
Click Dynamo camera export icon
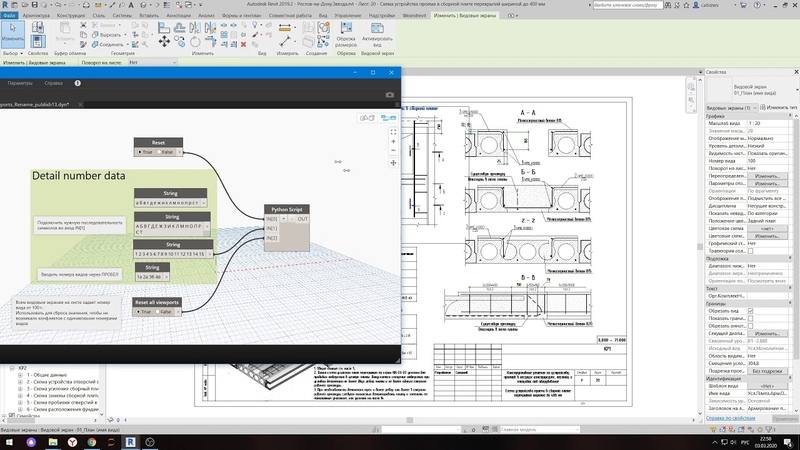pos(390,94)
